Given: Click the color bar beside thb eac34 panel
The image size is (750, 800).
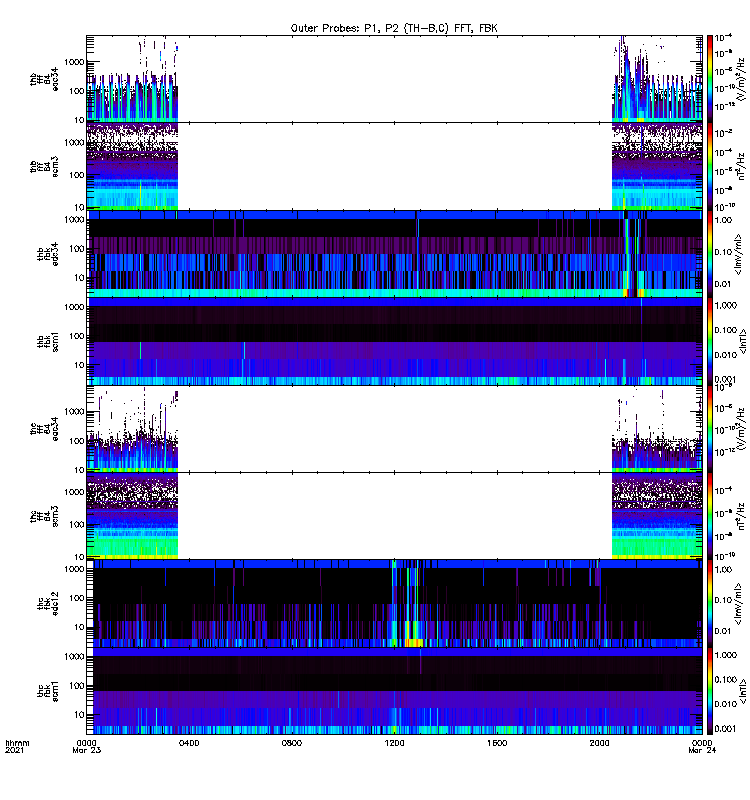Looking at the screenshot, I should [710, 79].
